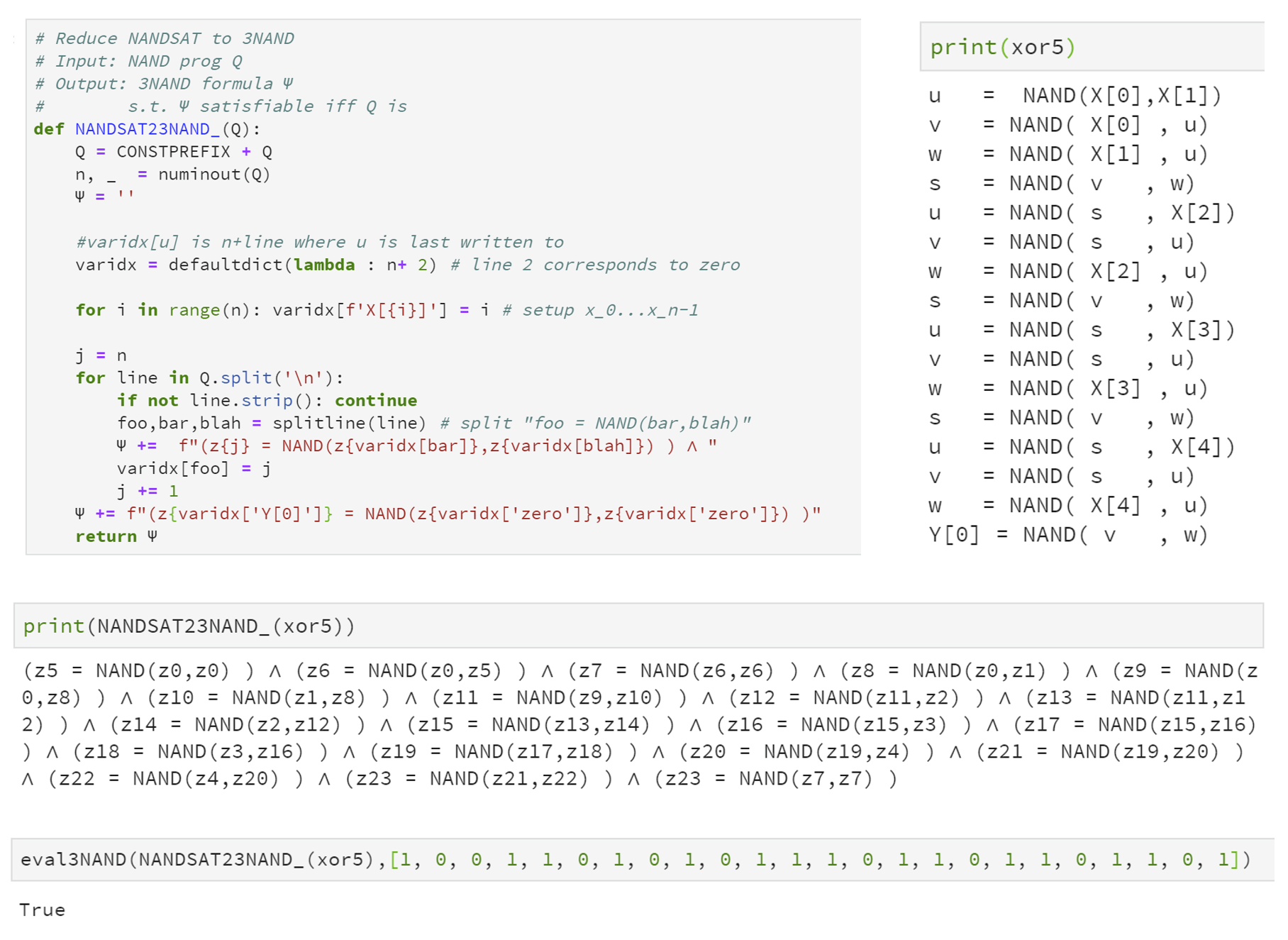Viewport: 1288px width, 940px height.
Task: Click the 'n, _ = numinout(Q)' line
Action: click(173, 175)
